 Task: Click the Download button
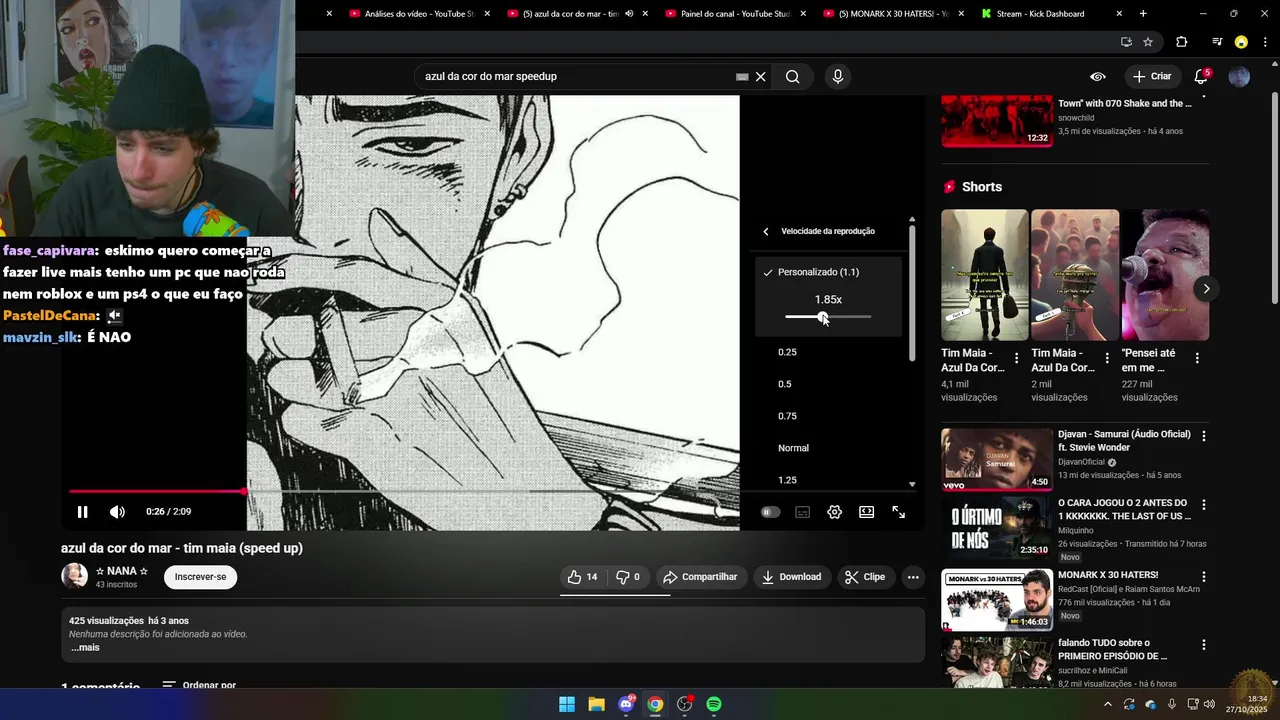(x=791, y=577)
